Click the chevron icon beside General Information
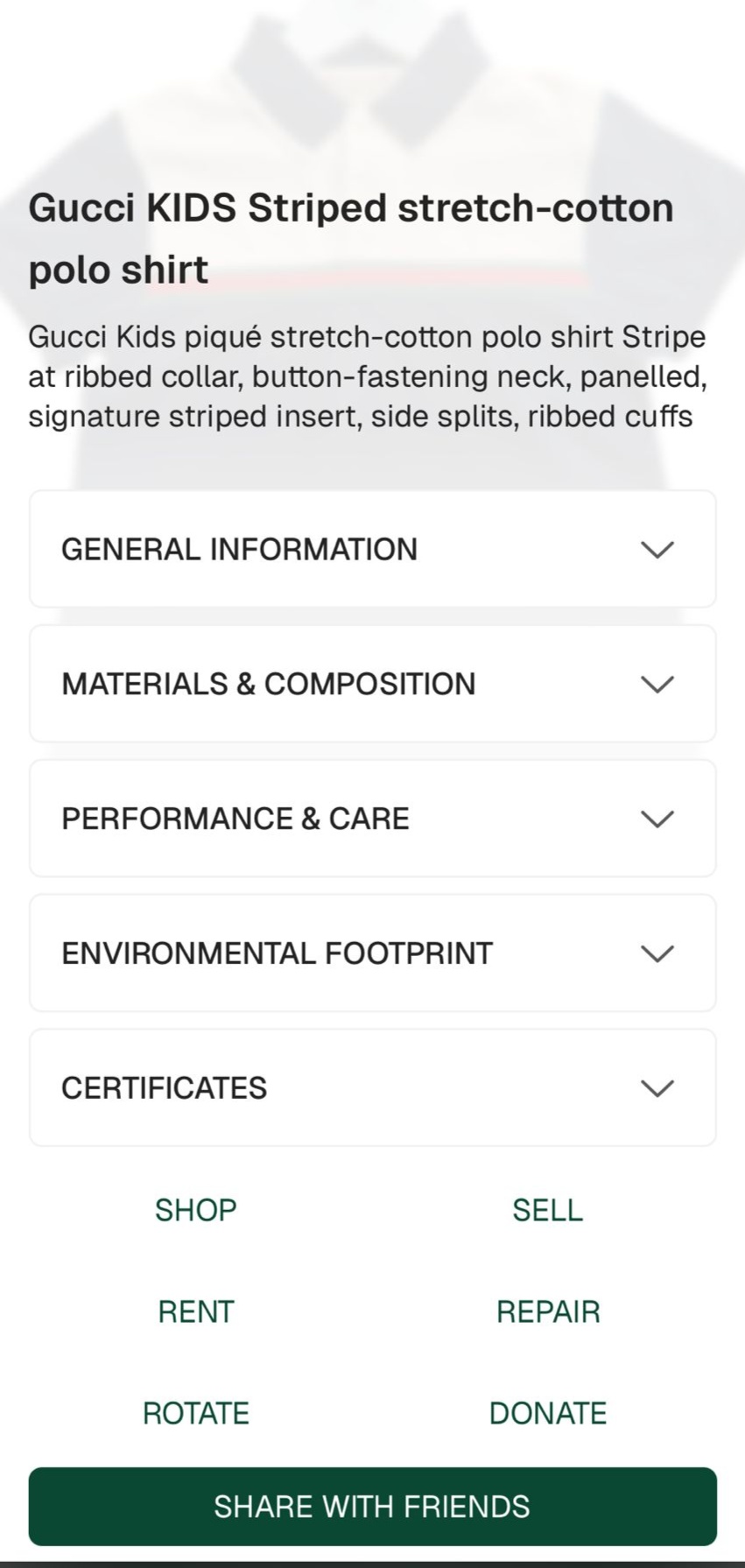The height and width of the screenshot is (1568, 745). (x=657, y=550)
